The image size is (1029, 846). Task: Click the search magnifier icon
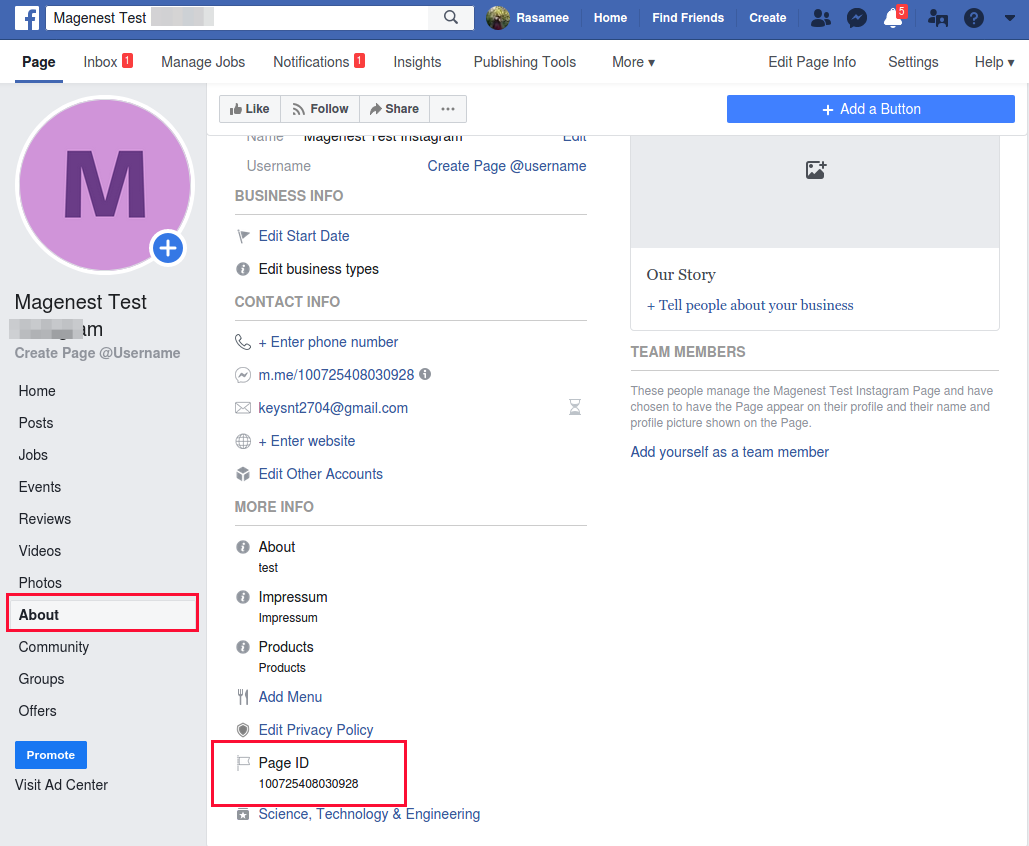coord(451,18)
